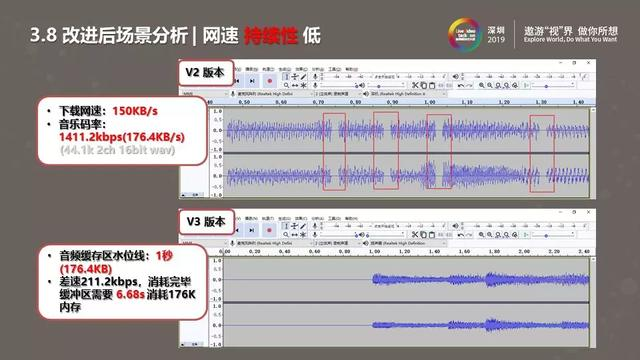Adjust recording volume slider in V3 window
The height and width of the screenshot is (360, 640).
[x=338, y=235]
